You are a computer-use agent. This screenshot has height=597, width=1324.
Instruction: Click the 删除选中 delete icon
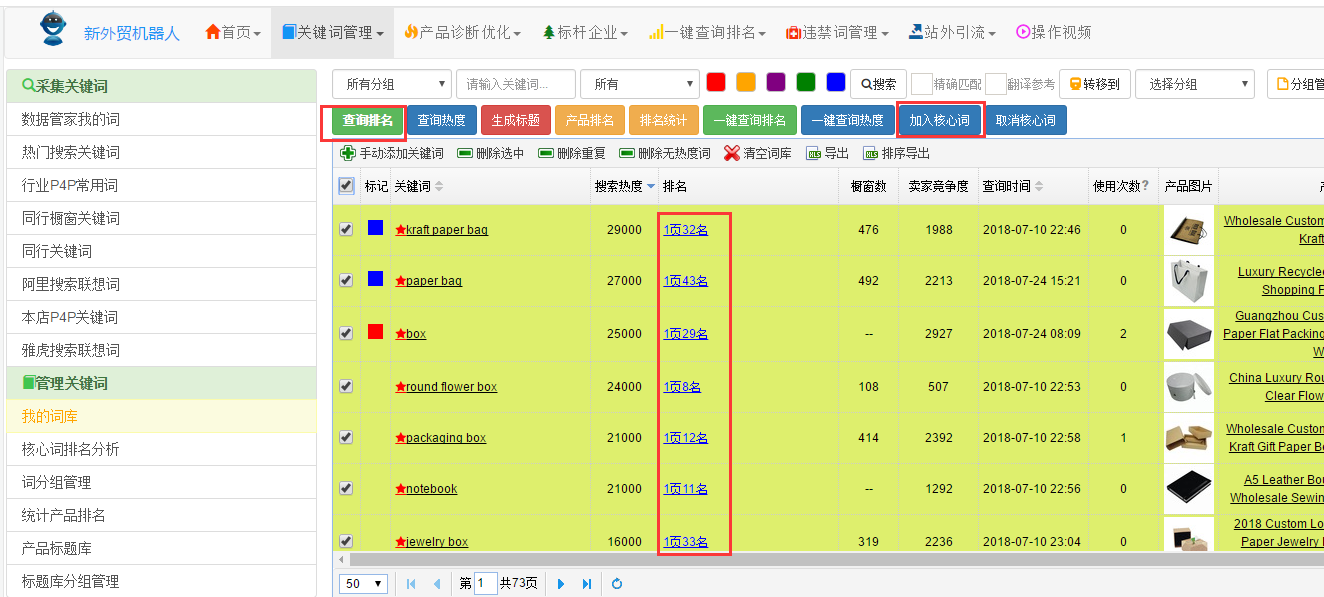click(x=465, y=154)
